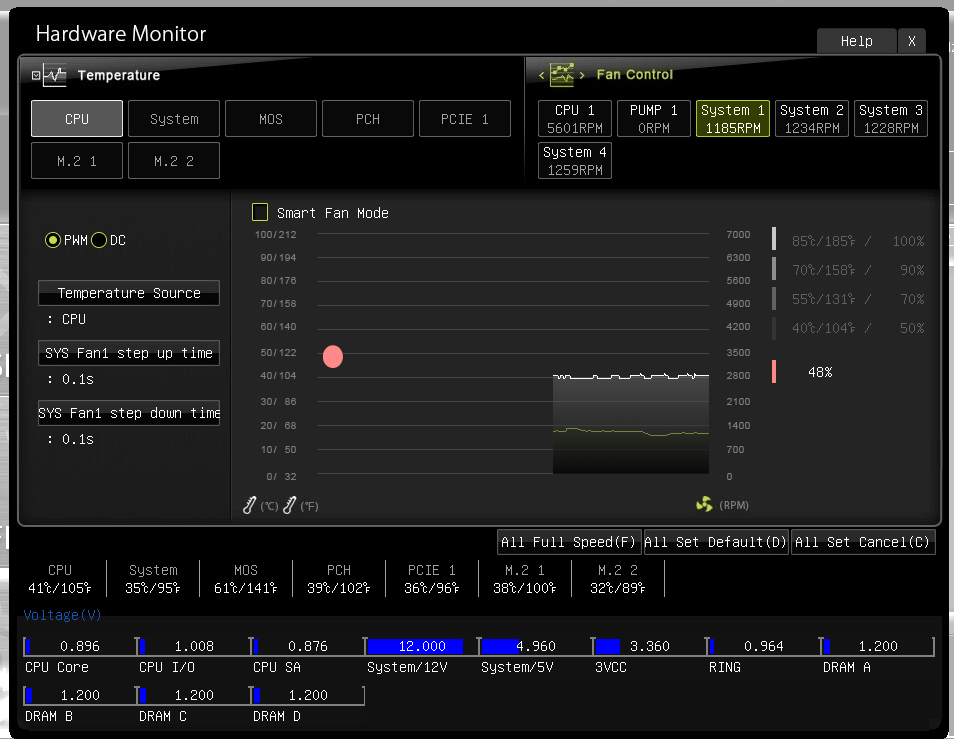Viewport: 954px width, 739px height.
Task: Click the DRAM D 1.200 voltage bar
Action: click(x=308, y=695)
